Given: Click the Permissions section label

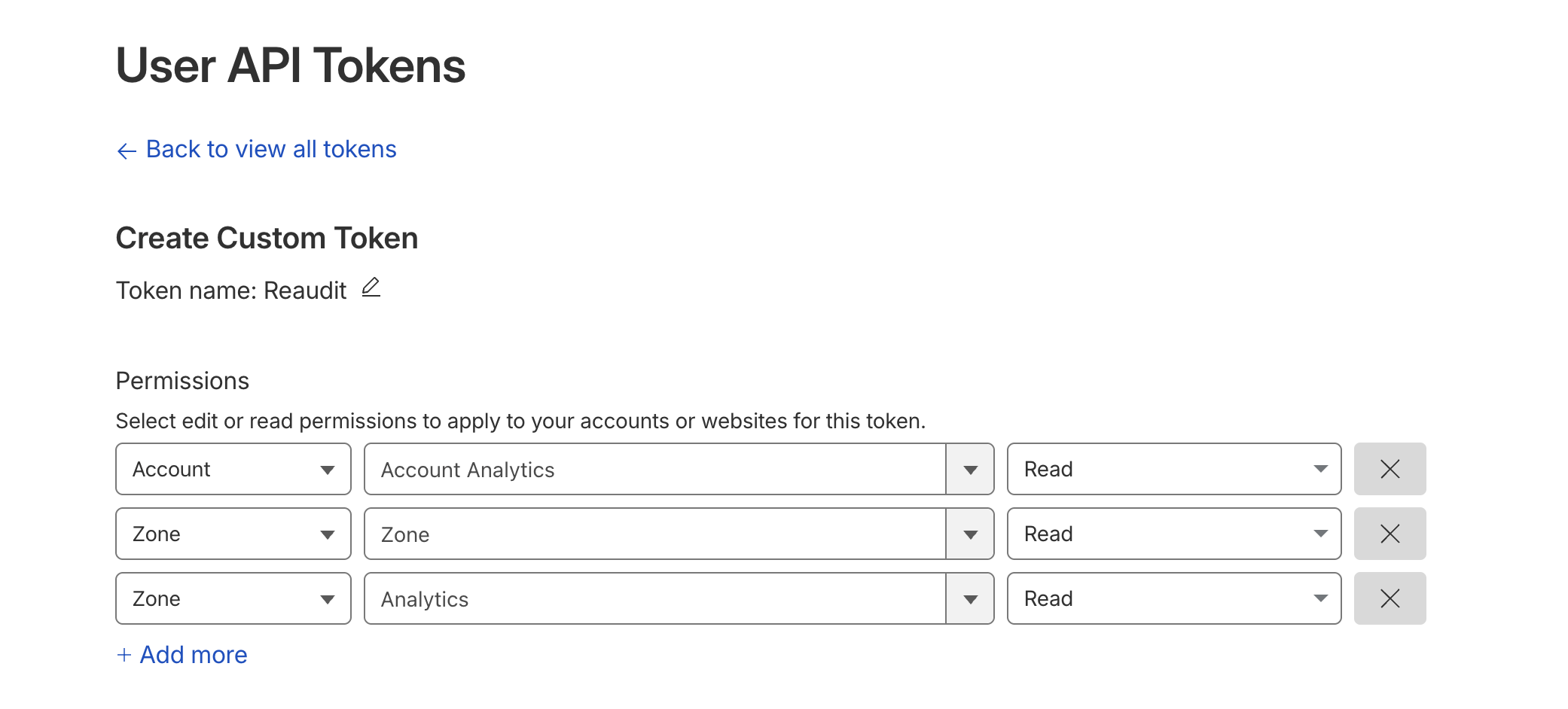Looking at the screenshot, I should (x=182, y=381).
